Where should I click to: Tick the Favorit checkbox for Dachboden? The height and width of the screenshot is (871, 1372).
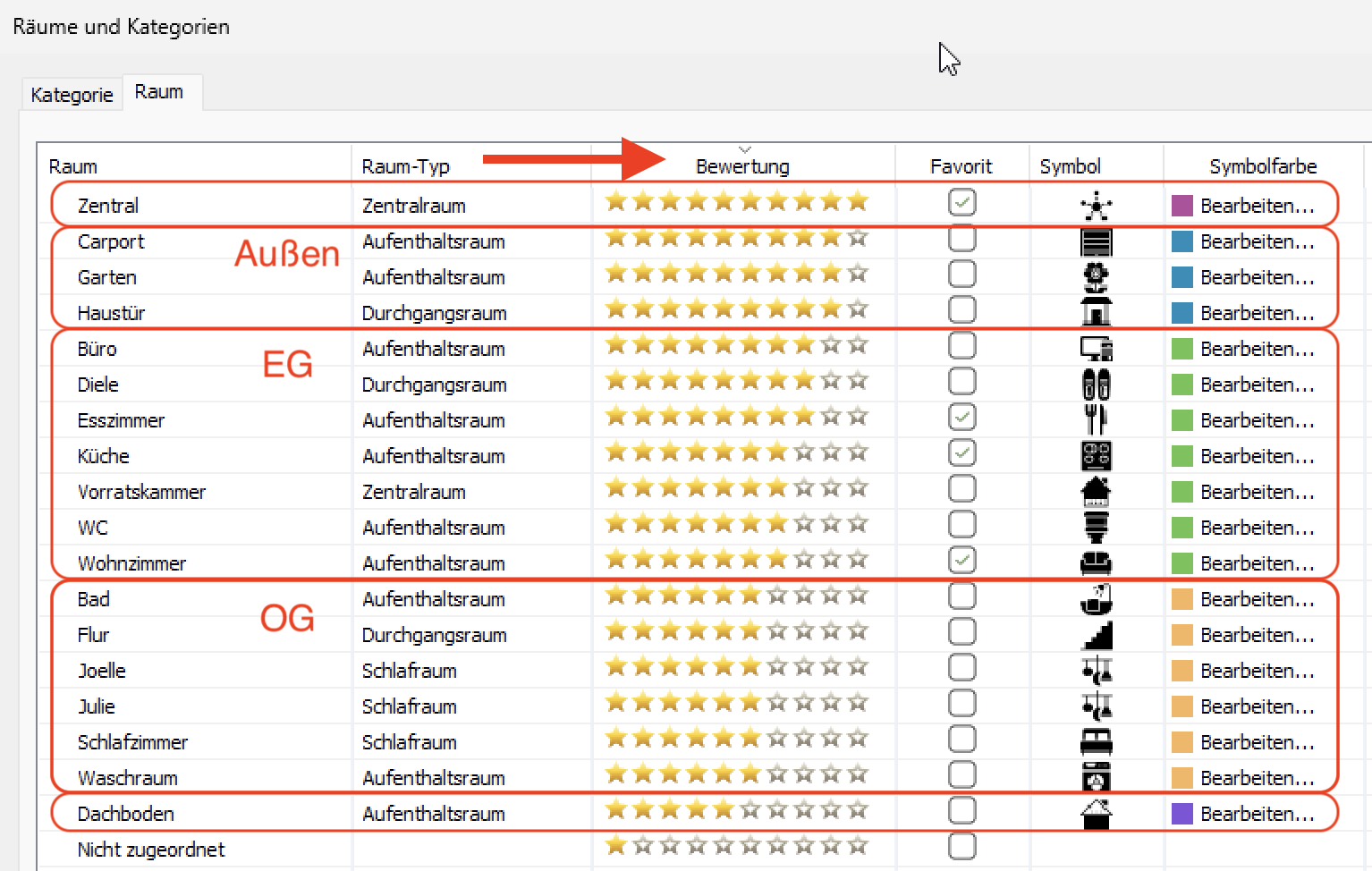pos(962,811)
